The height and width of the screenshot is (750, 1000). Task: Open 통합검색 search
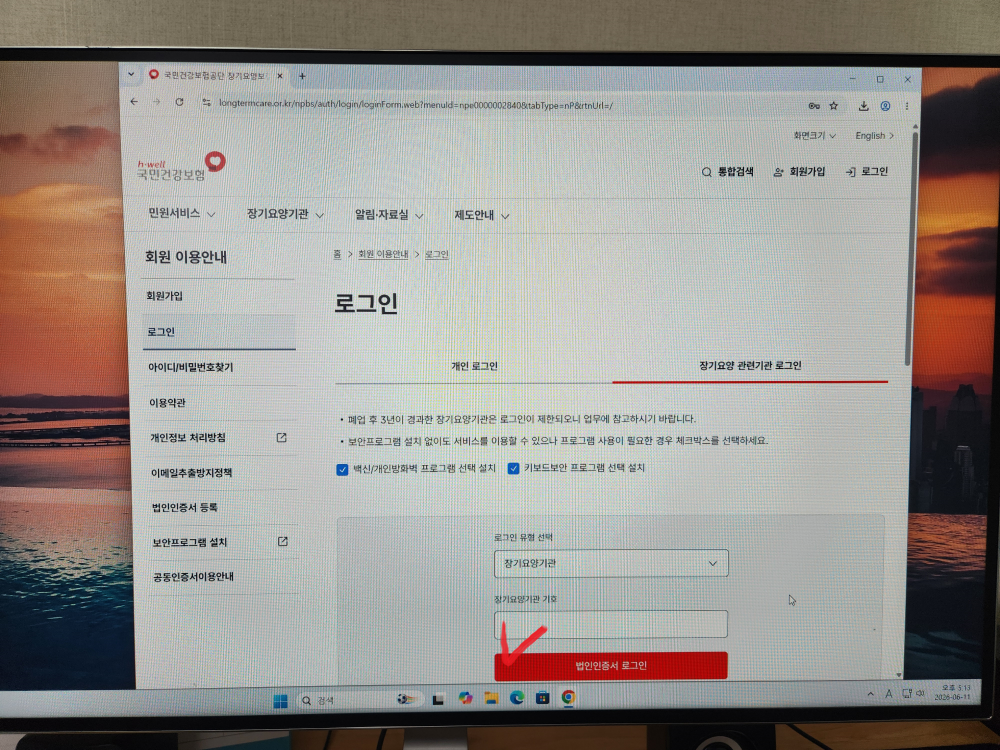728,172
